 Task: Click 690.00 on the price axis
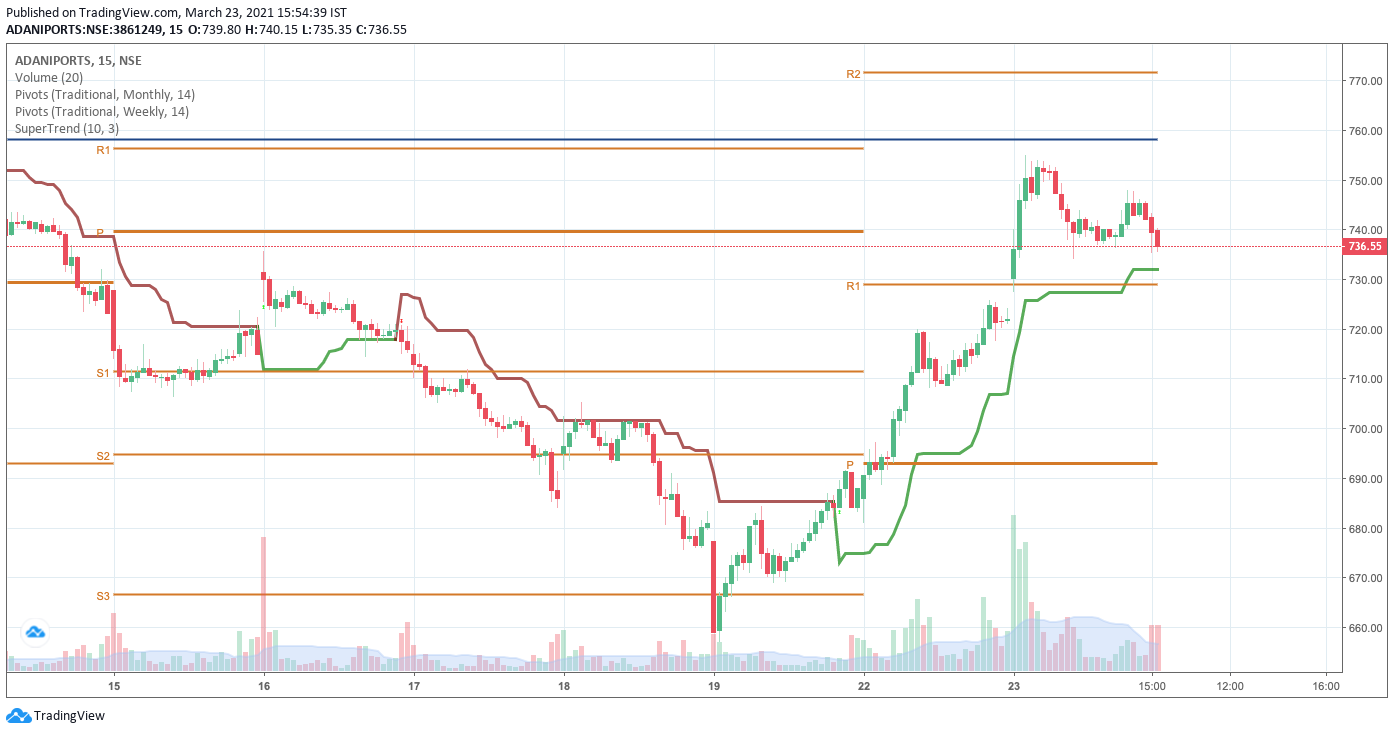[x=1365, y=479]
